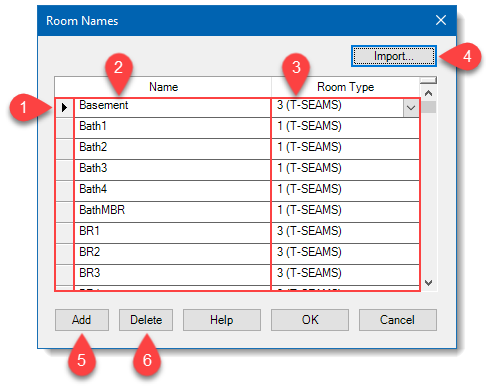This screenshot has height=388, width=488.
Task: Select the BR2 name cell
Action: [172, 254]
